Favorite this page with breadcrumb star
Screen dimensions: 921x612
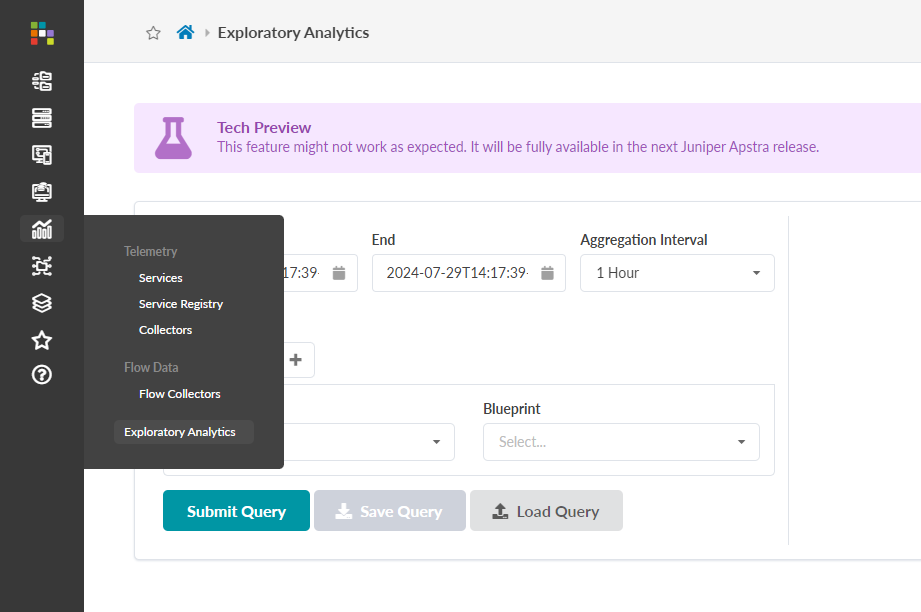[153, 33]
